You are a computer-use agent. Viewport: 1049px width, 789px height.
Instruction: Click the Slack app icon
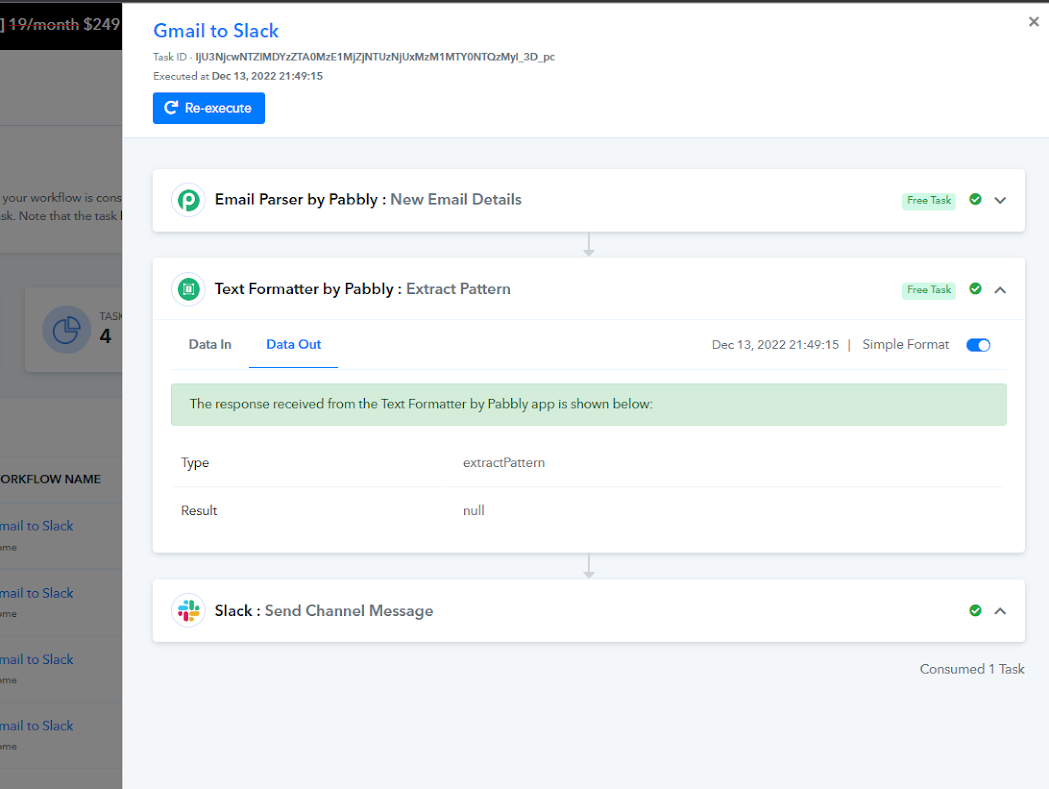point(189,610)
